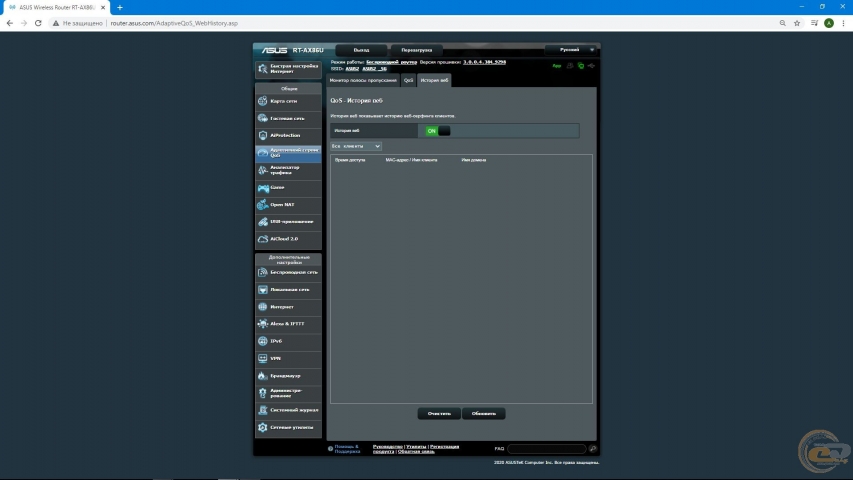
Task: Open the 'Все клиенты' client filter dropdown
Action: coord(356,146)
